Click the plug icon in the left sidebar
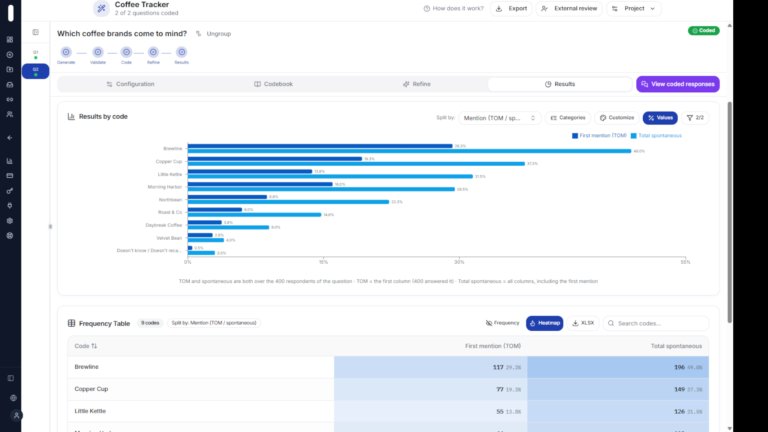 tap(10, 206)
